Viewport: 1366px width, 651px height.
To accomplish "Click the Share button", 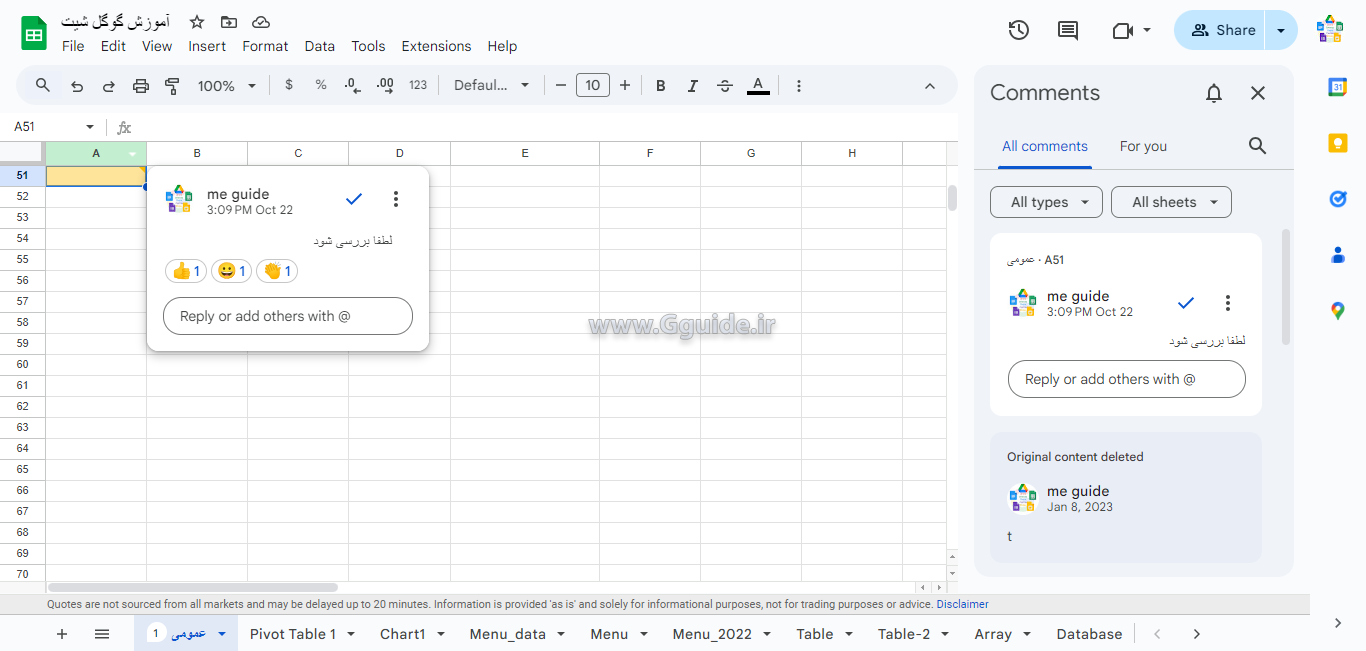I will click(x=1222, y=30).
